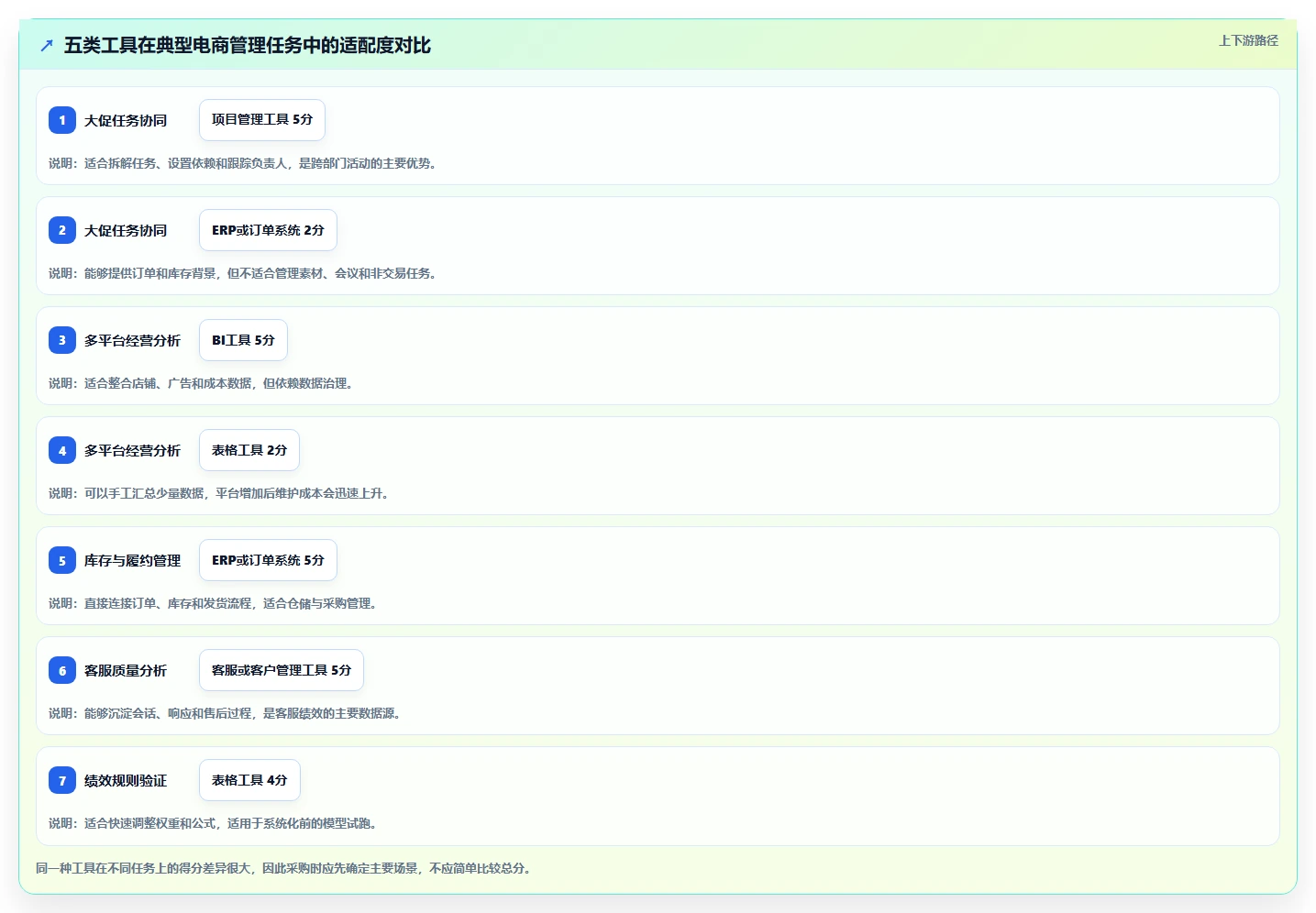Viewport: 1316px width, 913px height.
Task: Click description starting 直接连接订单
Action: click(x=215, y=603)
